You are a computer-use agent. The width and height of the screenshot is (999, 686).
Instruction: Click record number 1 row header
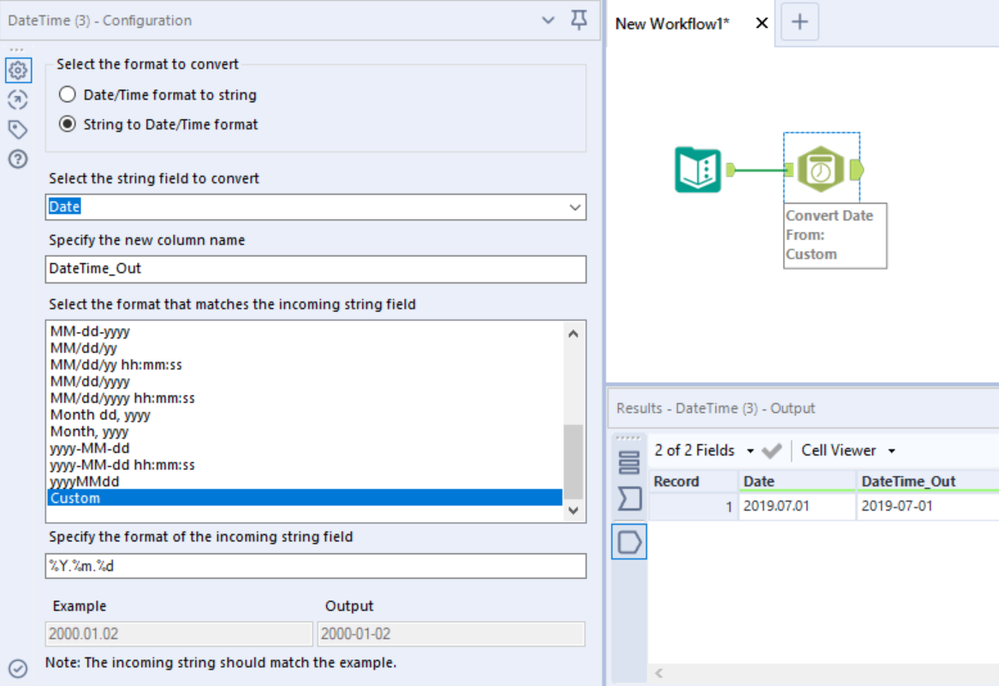click(693, 506)
